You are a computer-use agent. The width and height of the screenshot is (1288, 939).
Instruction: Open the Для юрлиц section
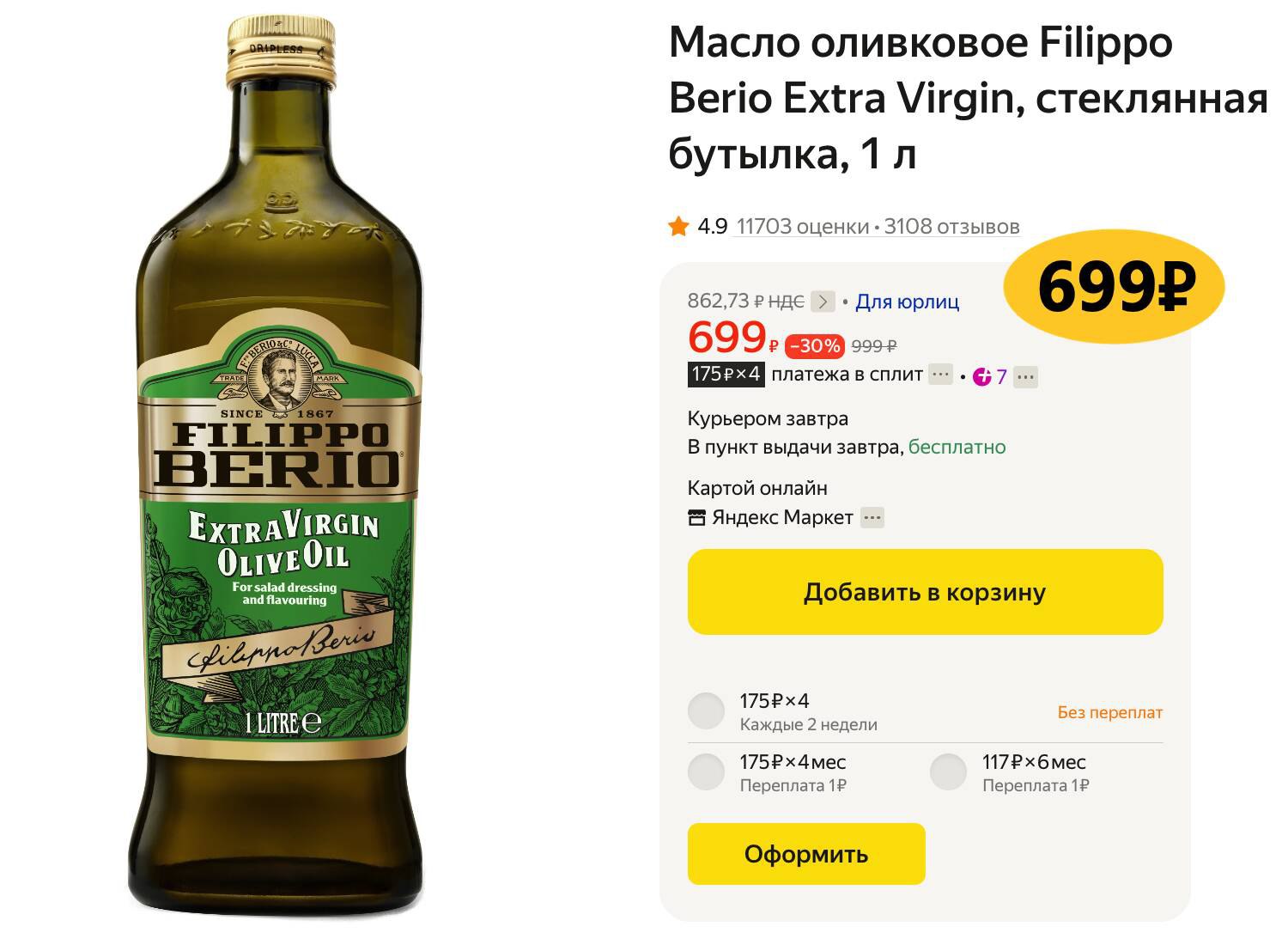click(908, 301)
